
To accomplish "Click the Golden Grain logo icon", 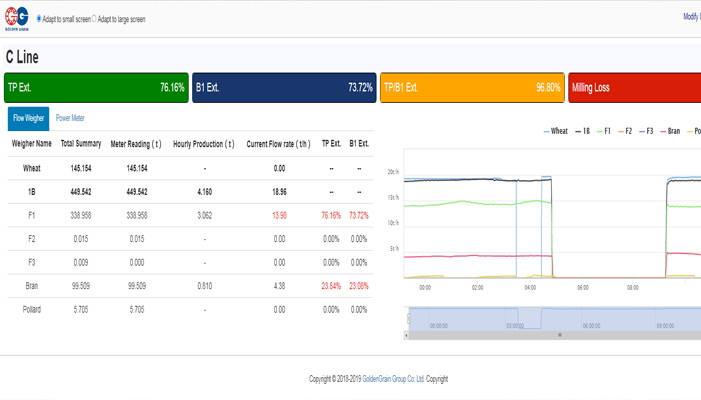I will click(17, 19).
